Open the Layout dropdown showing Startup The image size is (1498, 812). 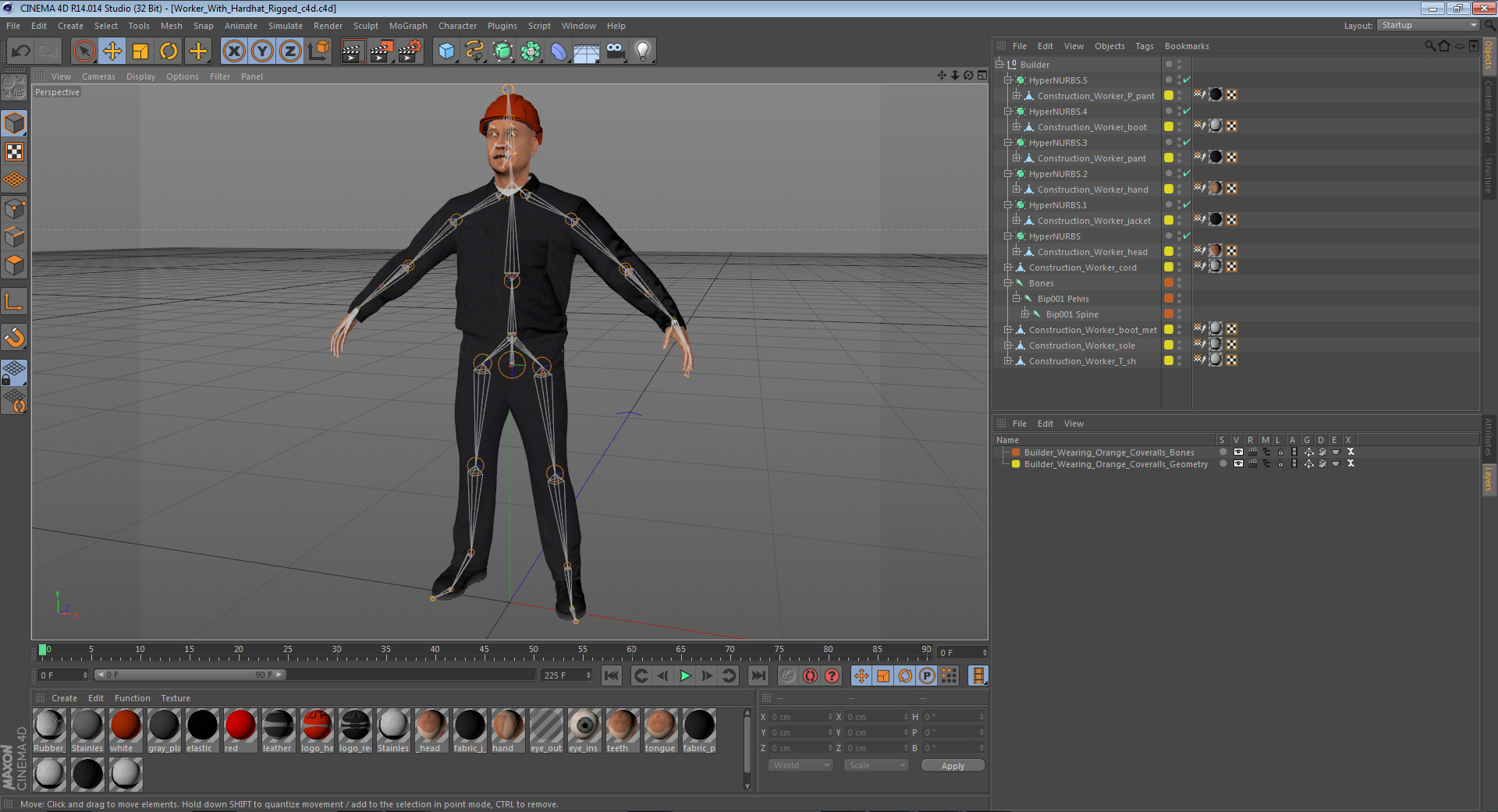click(1428, 25)
